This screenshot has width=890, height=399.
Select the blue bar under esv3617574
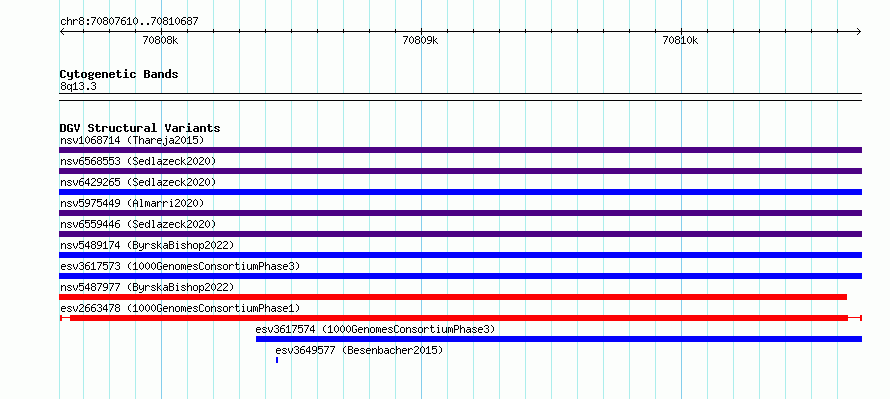click(559, 339)
